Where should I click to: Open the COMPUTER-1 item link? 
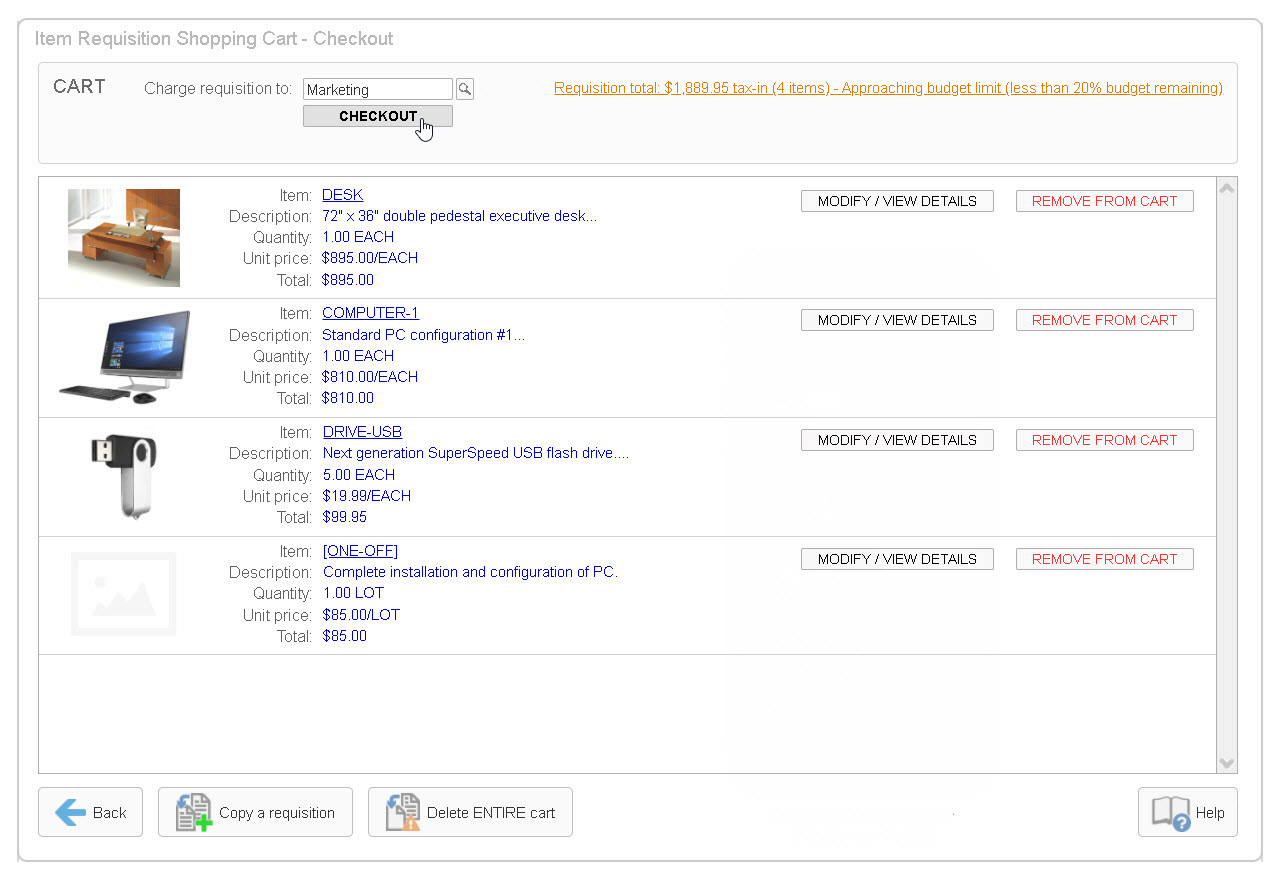coord(370,313)
